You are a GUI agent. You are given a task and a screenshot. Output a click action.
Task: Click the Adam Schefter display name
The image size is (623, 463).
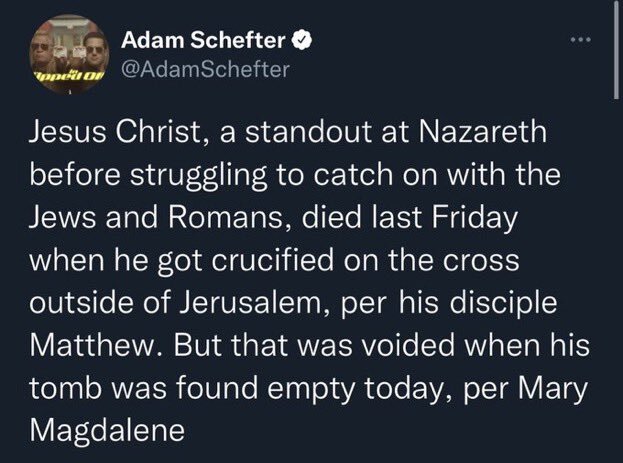tap(203, 42)
